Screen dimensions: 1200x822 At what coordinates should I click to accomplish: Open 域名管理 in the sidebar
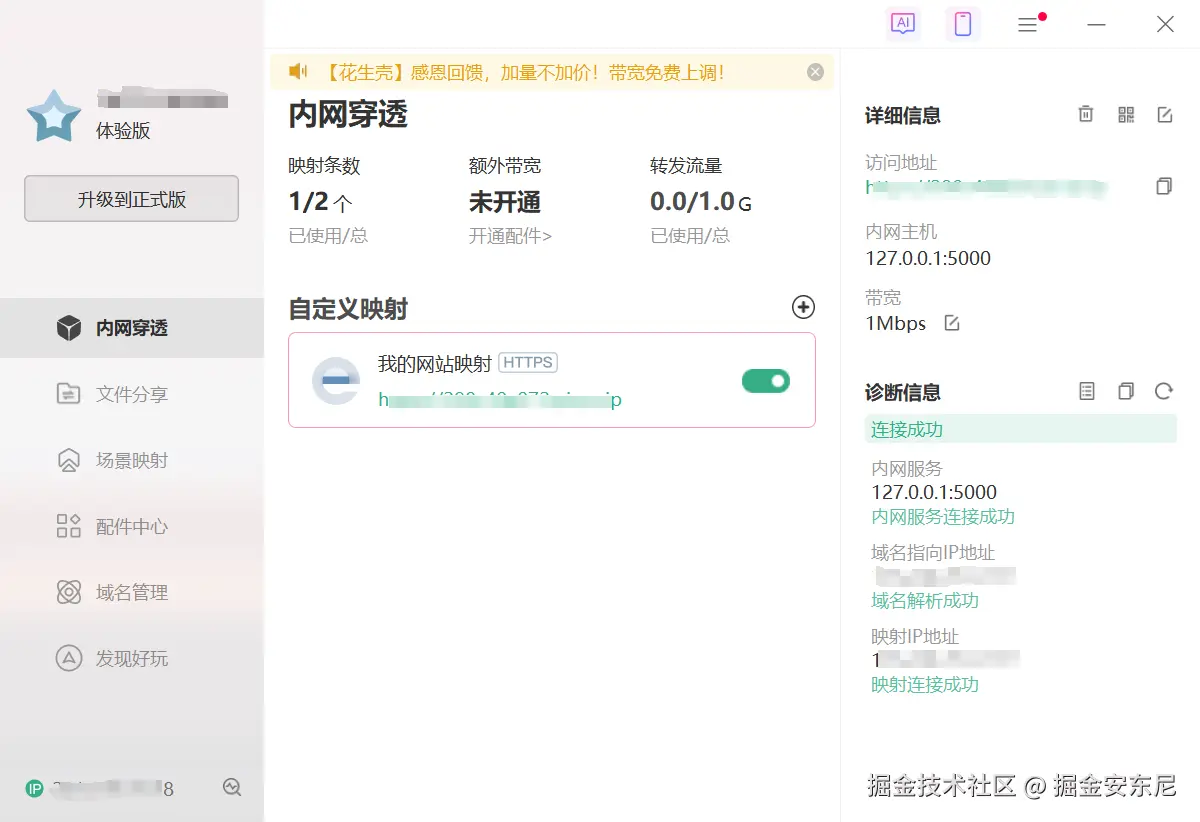[132, 592]
